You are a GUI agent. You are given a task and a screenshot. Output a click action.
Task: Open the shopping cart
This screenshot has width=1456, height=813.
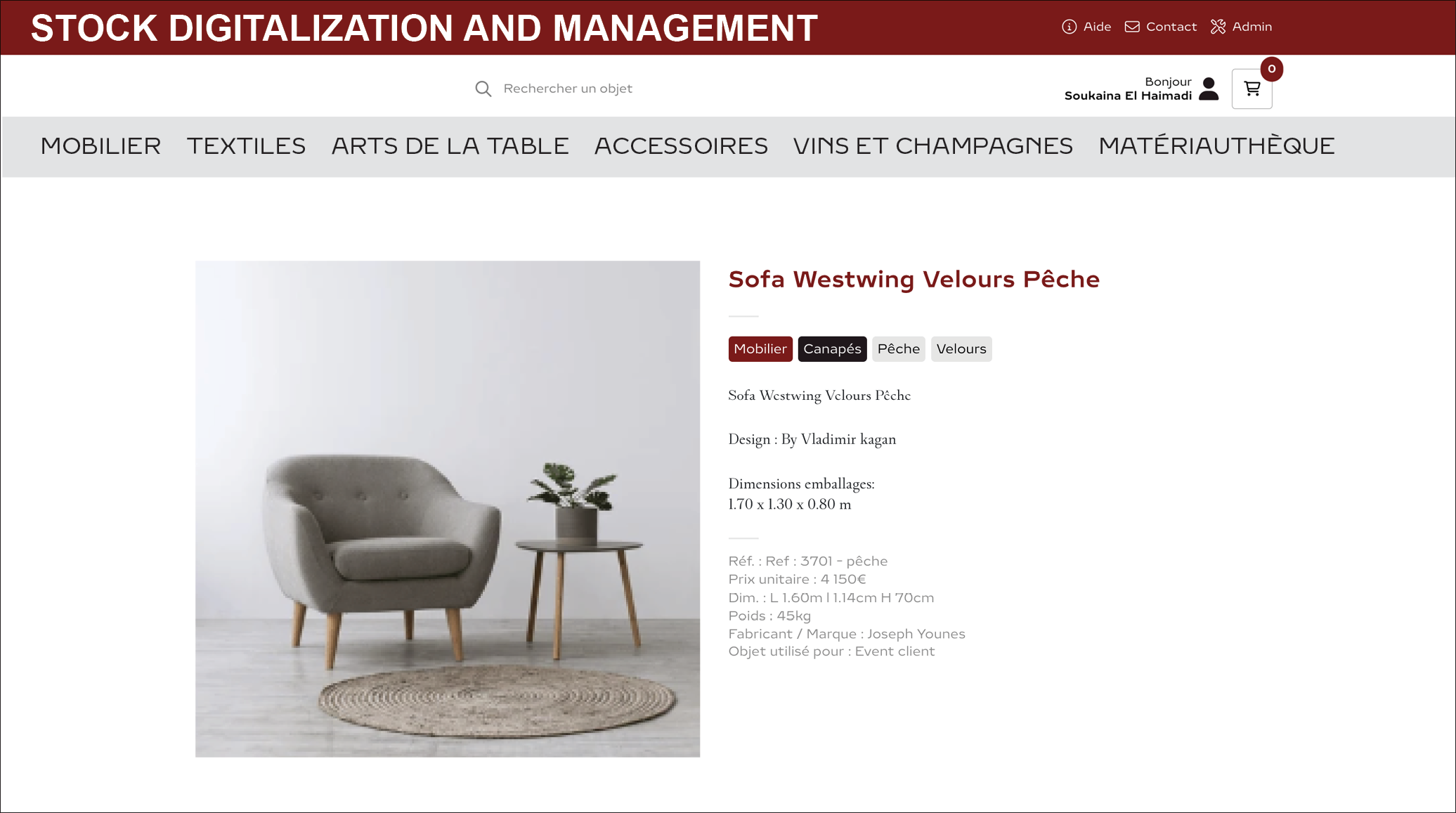pyautogui.click(x=1252, y=89)
